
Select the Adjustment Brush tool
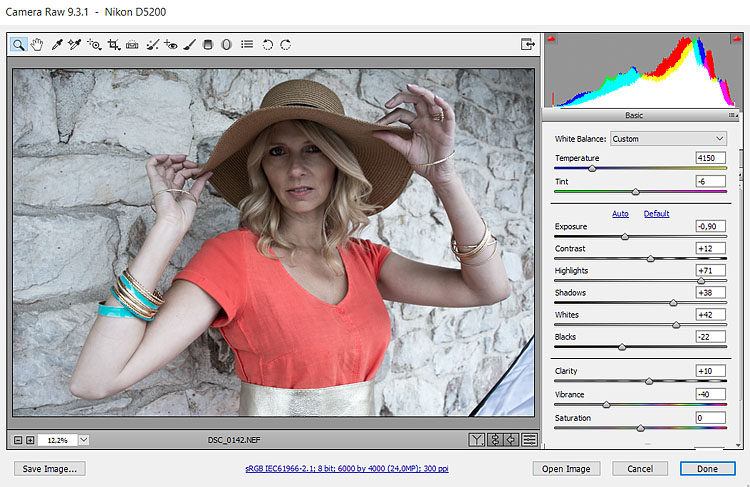189,44
